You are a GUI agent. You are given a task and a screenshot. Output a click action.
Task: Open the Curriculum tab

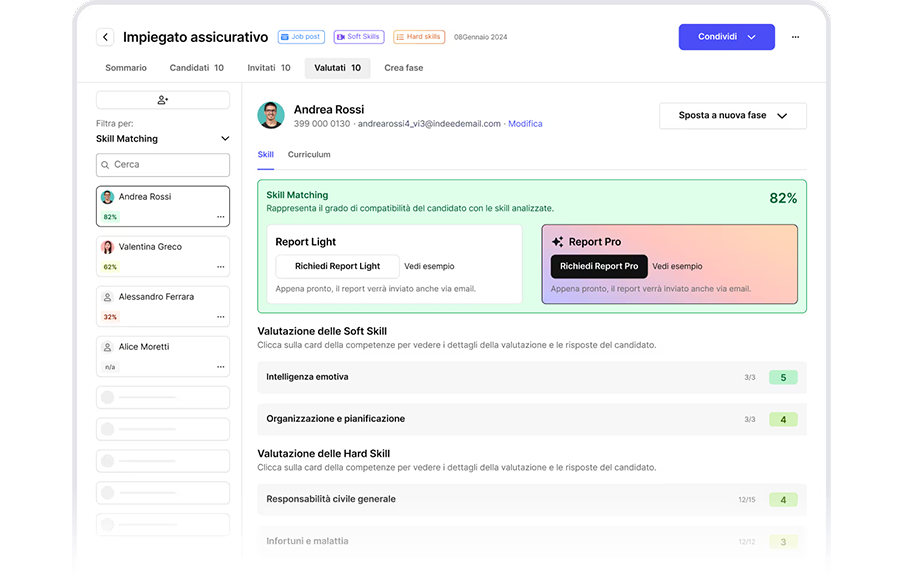(x=309, y=155)
